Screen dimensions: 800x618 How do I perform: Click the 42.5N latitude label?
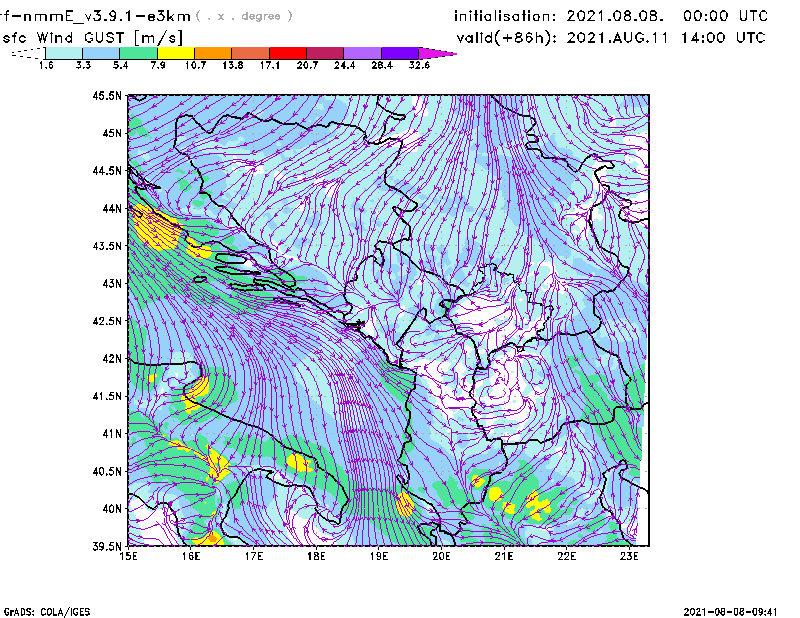click(107, 321)
